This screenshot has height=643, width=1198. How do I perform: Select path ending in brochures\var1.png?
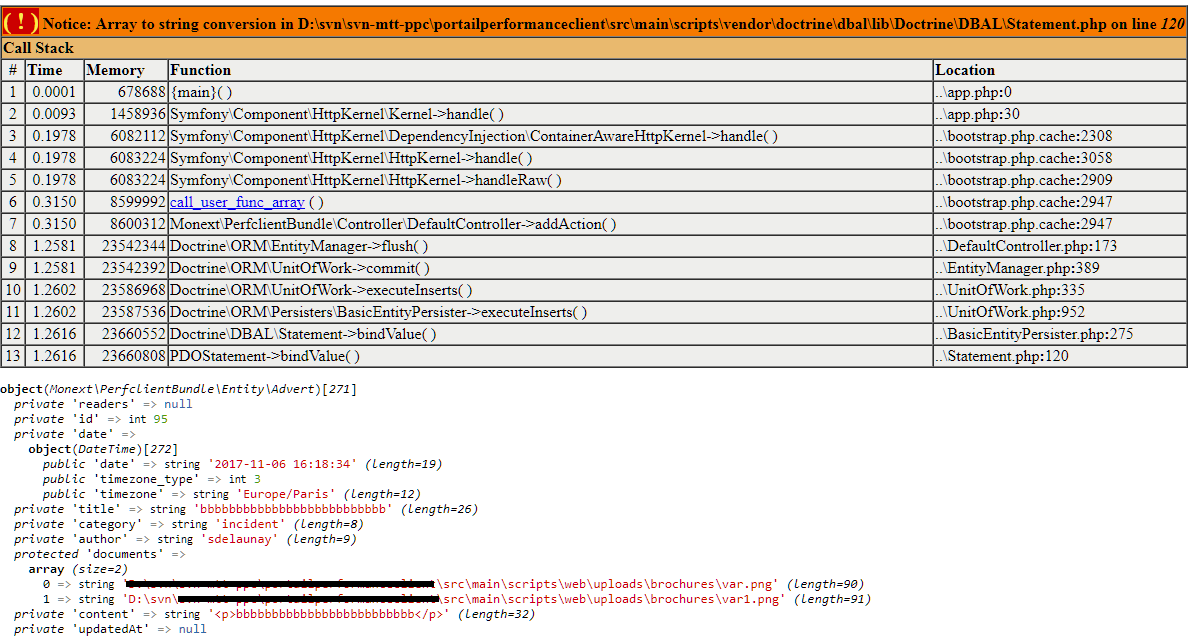(x=454, y=599)
